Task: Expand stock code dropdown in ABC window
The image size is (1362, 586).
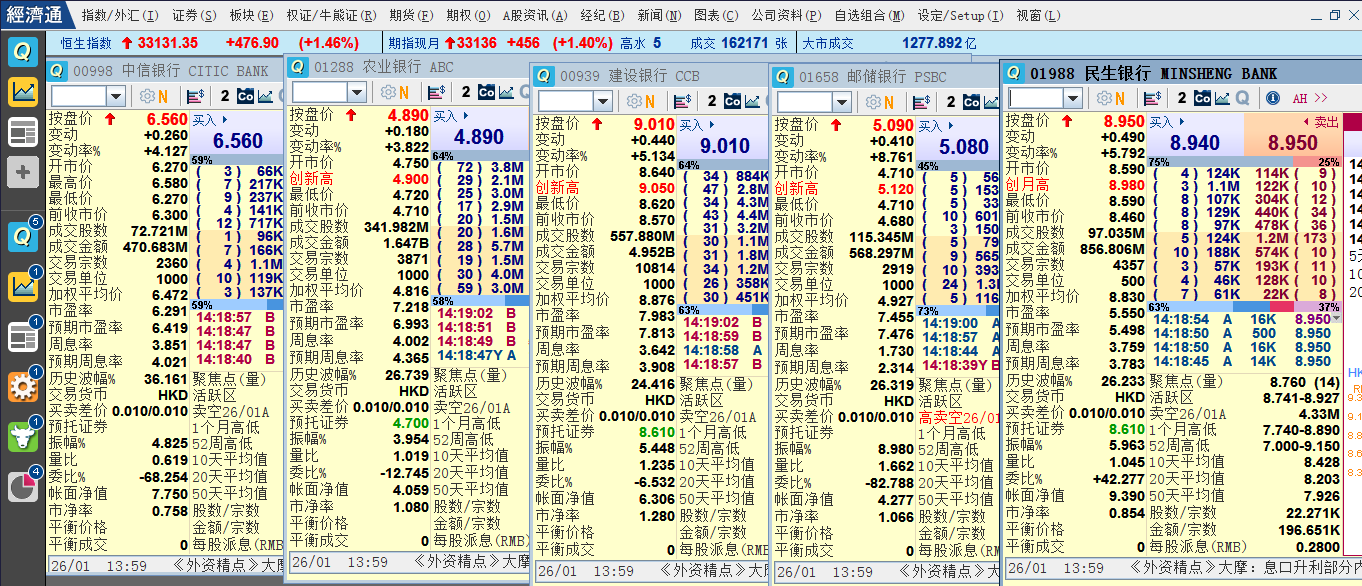Action: click(x=356, y=92)
